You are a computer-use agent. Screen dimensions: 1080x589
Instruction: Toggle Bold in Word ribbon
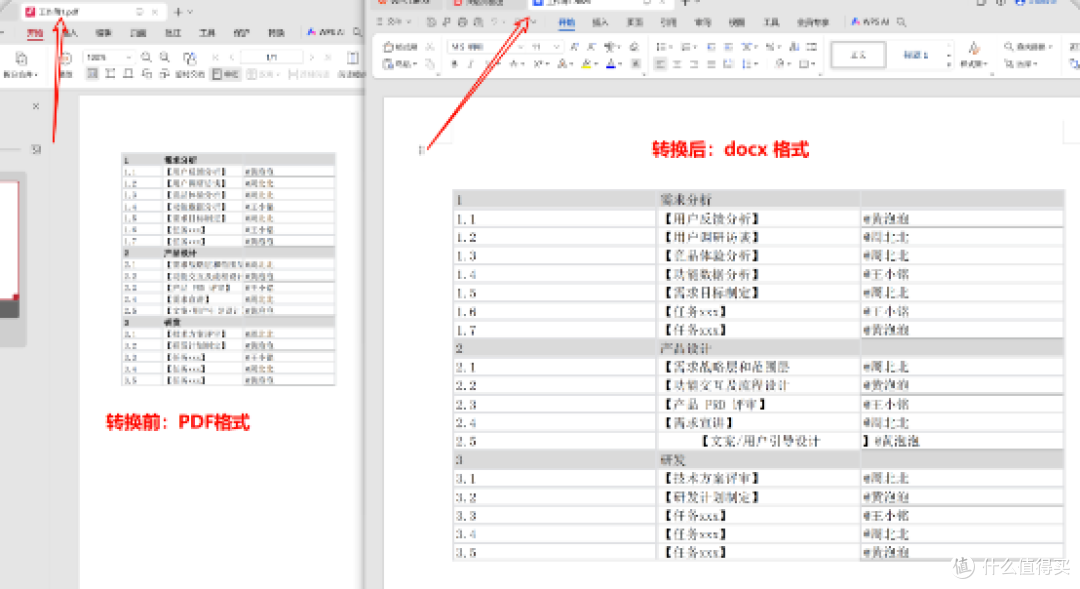(x=454, y=64)
